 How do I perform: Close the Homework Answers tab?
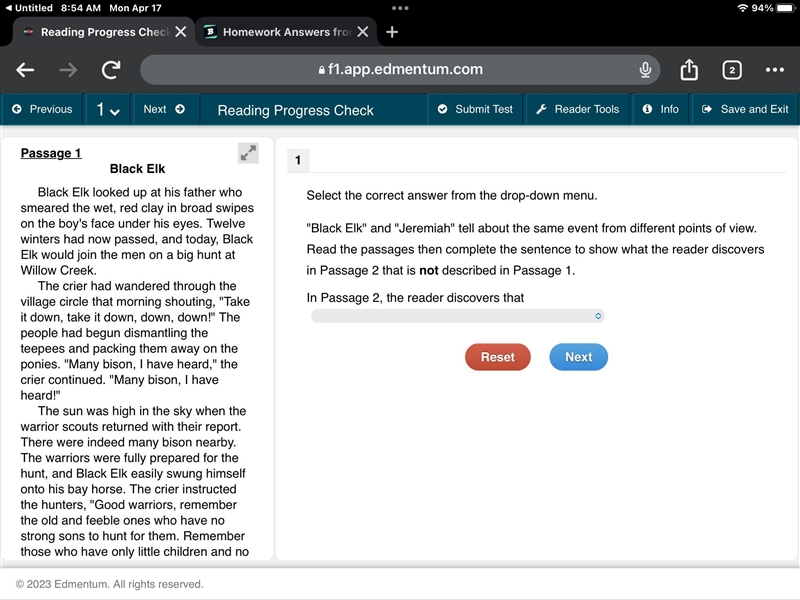(x=363, y=32)
